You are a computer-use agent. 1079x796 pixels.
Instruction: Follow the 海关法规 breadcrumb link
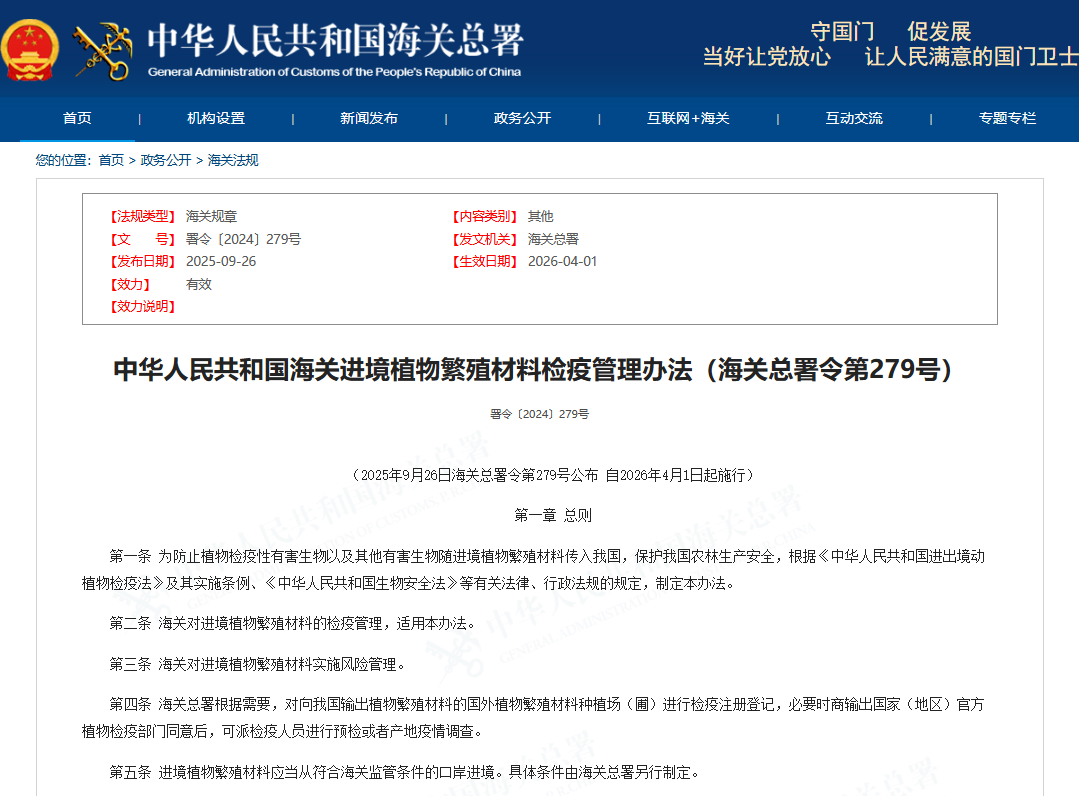(x=233, y=160)
